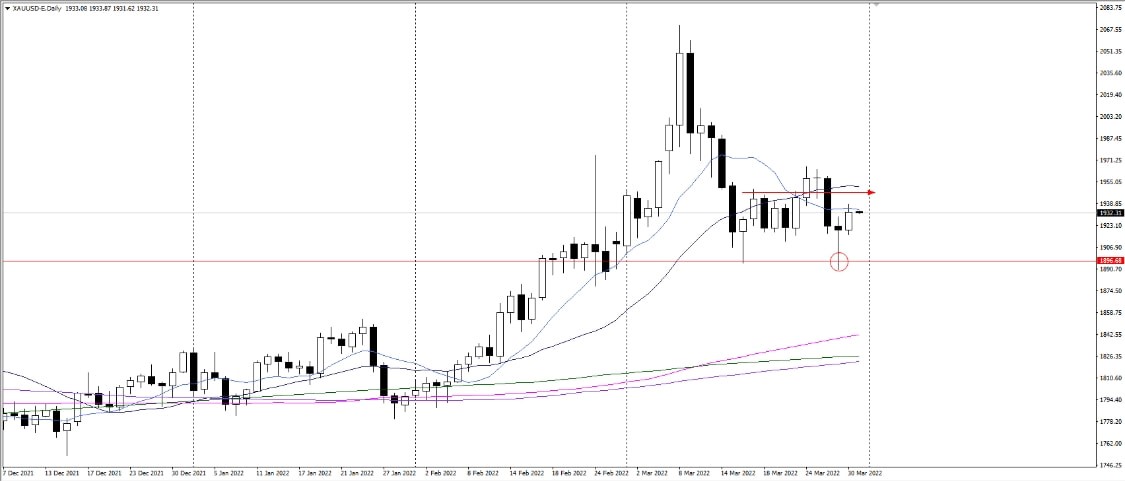The image size is (1125, 481).
Task: Click the XAUUSD-E,Daily symbol title
Action: 36,8
